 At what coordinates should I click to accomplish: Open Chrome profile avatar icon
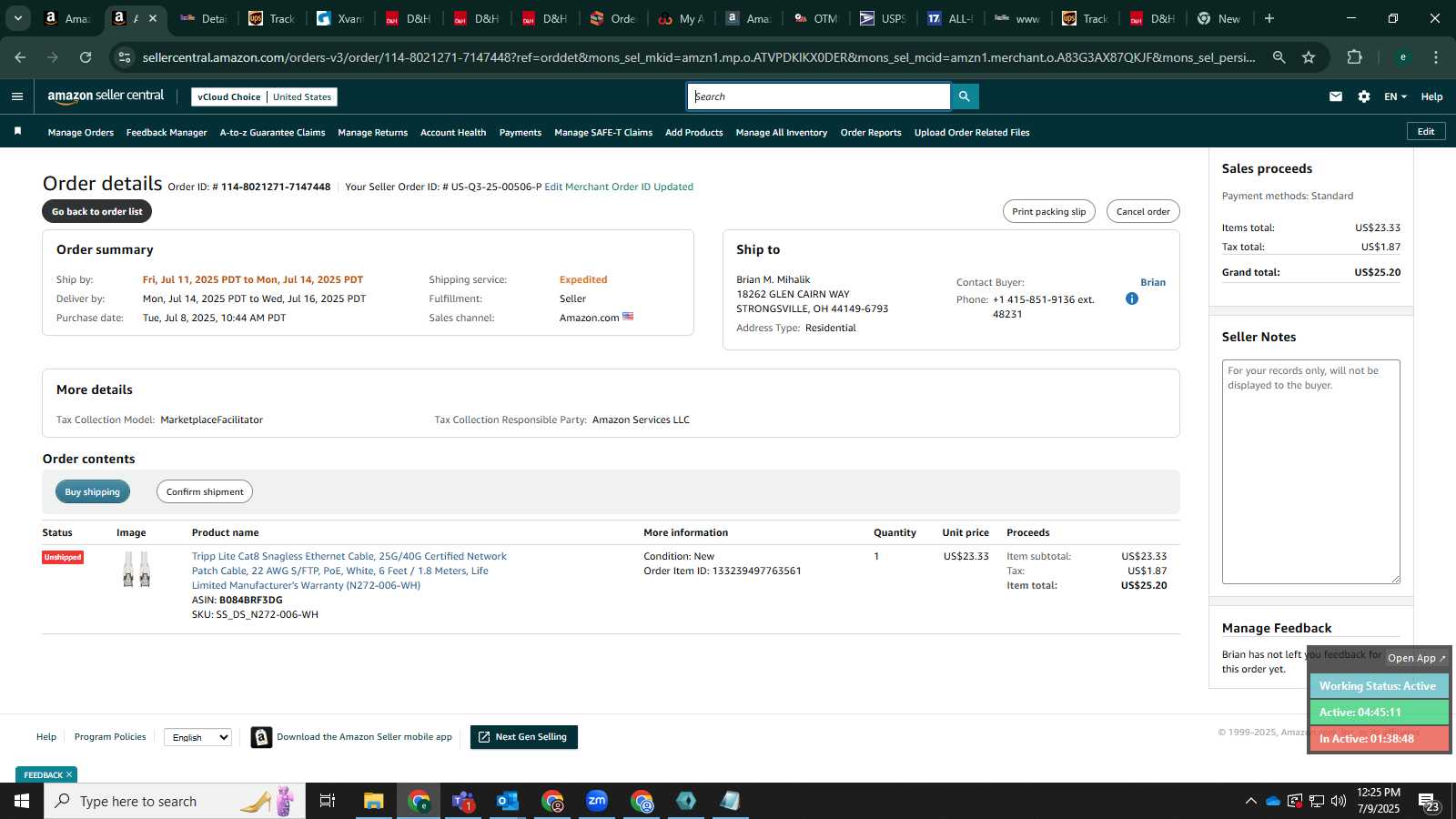(x=1402, y=57)
